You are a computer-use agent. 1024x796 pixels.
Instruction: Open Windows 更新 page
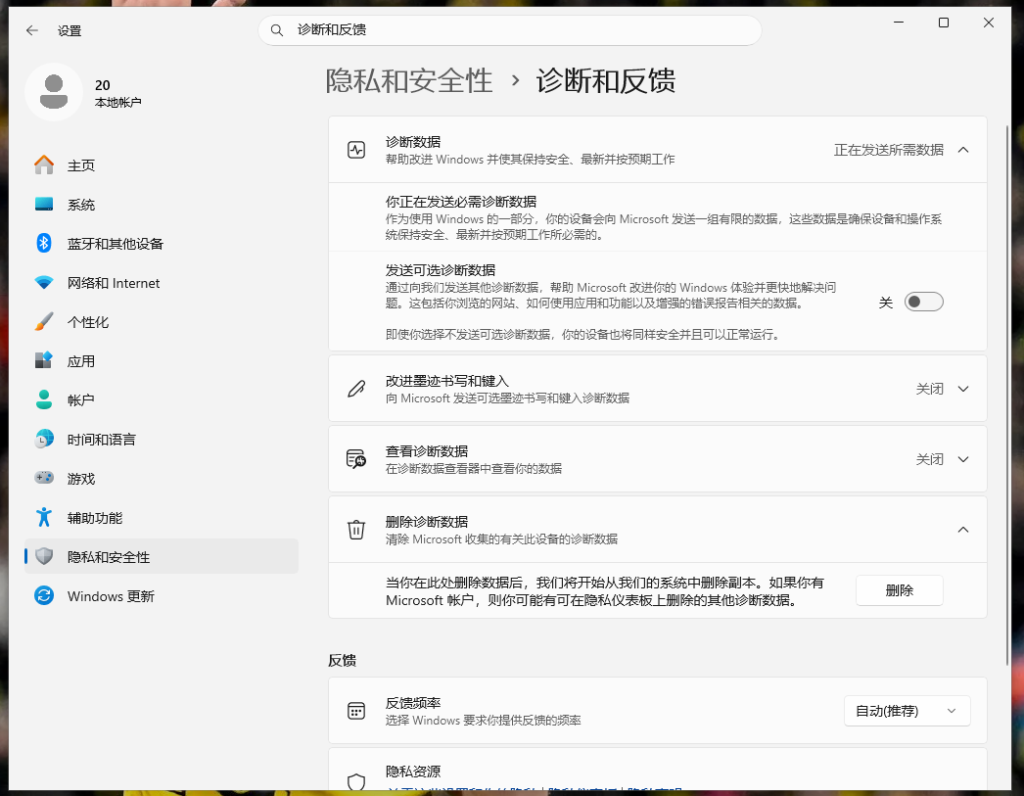(x=161, y=596)
